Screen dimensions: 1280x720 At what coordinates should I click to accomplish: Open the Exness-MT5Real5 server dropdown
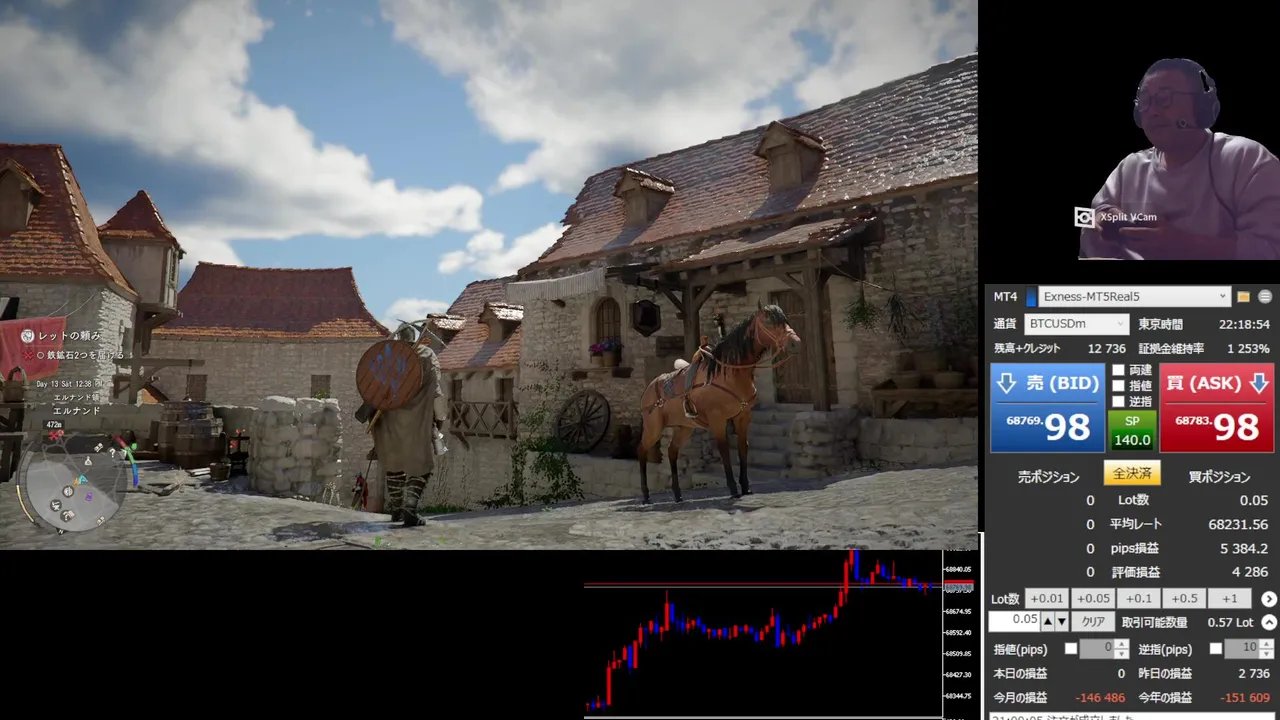point(1134,297)
